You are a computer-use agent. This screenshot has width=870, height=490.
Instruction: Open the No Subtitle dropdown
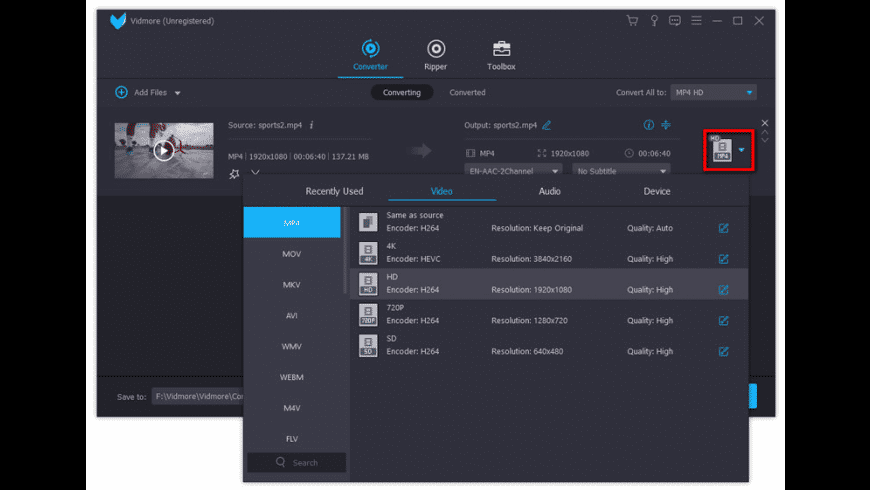(x=621, y=171)
